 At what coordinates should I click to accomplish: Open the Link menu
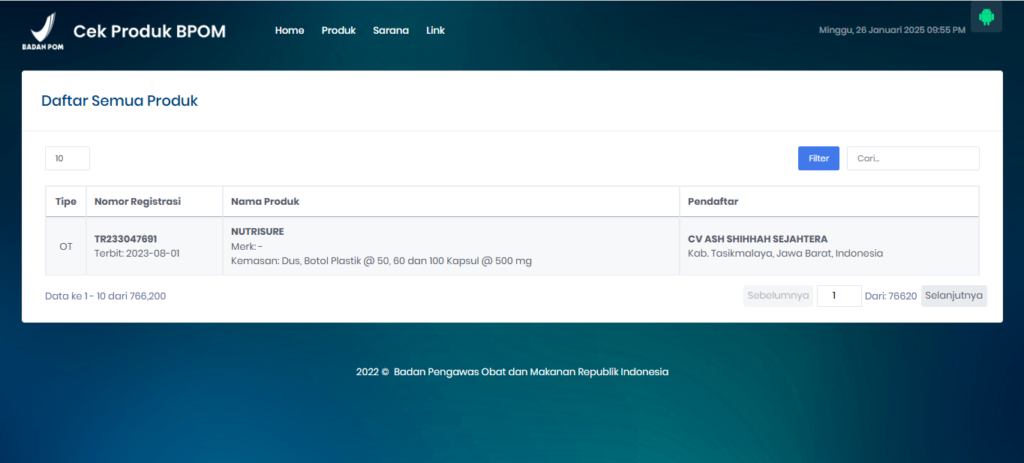[435, 30]
